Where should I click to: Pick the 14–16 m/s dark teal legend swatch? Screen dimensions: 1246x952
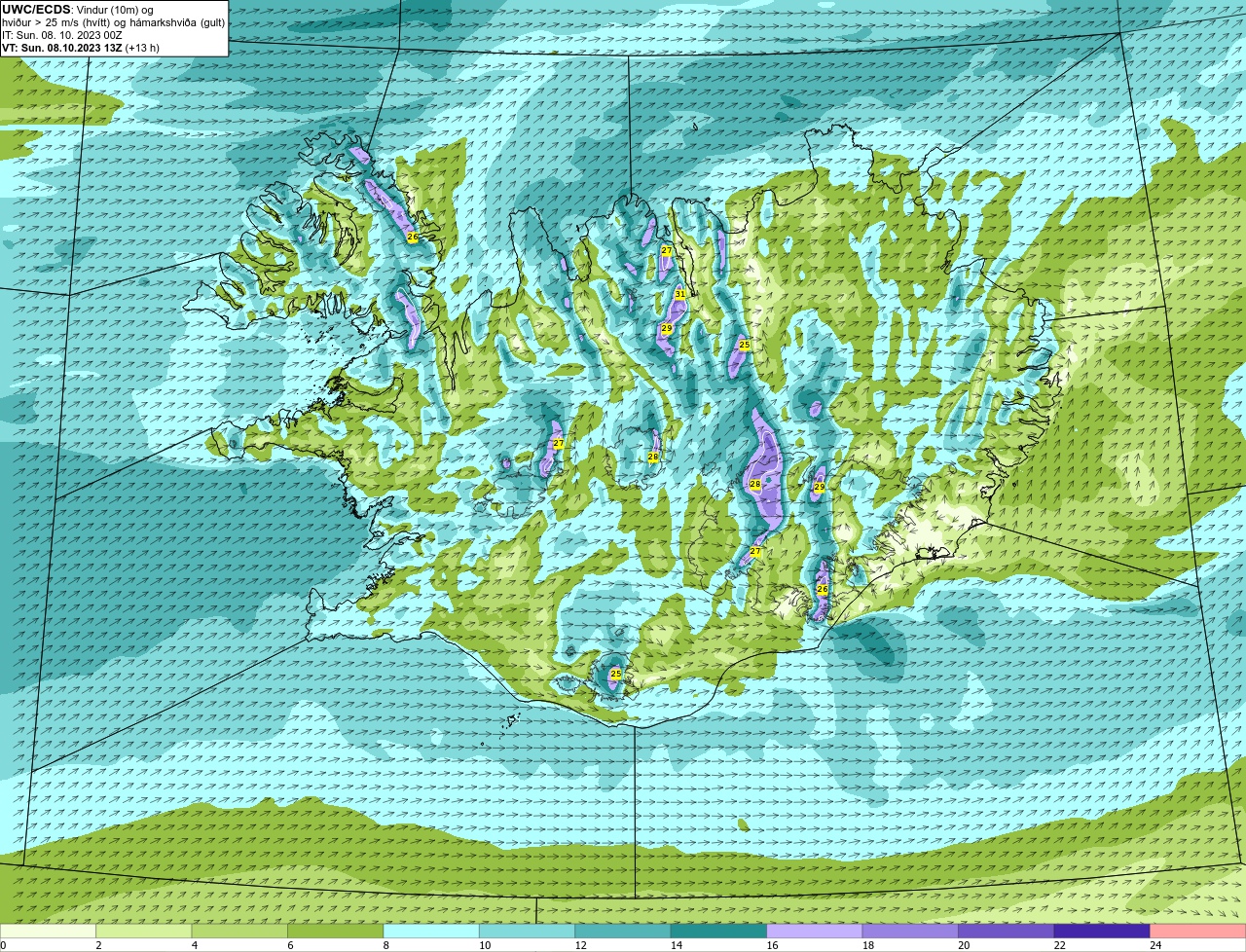[719, 931]
